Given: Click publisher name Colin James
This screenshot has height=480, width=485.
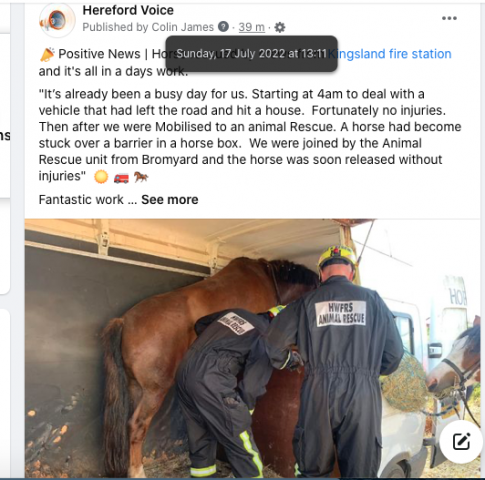Looking at the screenshot, I should coord(183,27).
